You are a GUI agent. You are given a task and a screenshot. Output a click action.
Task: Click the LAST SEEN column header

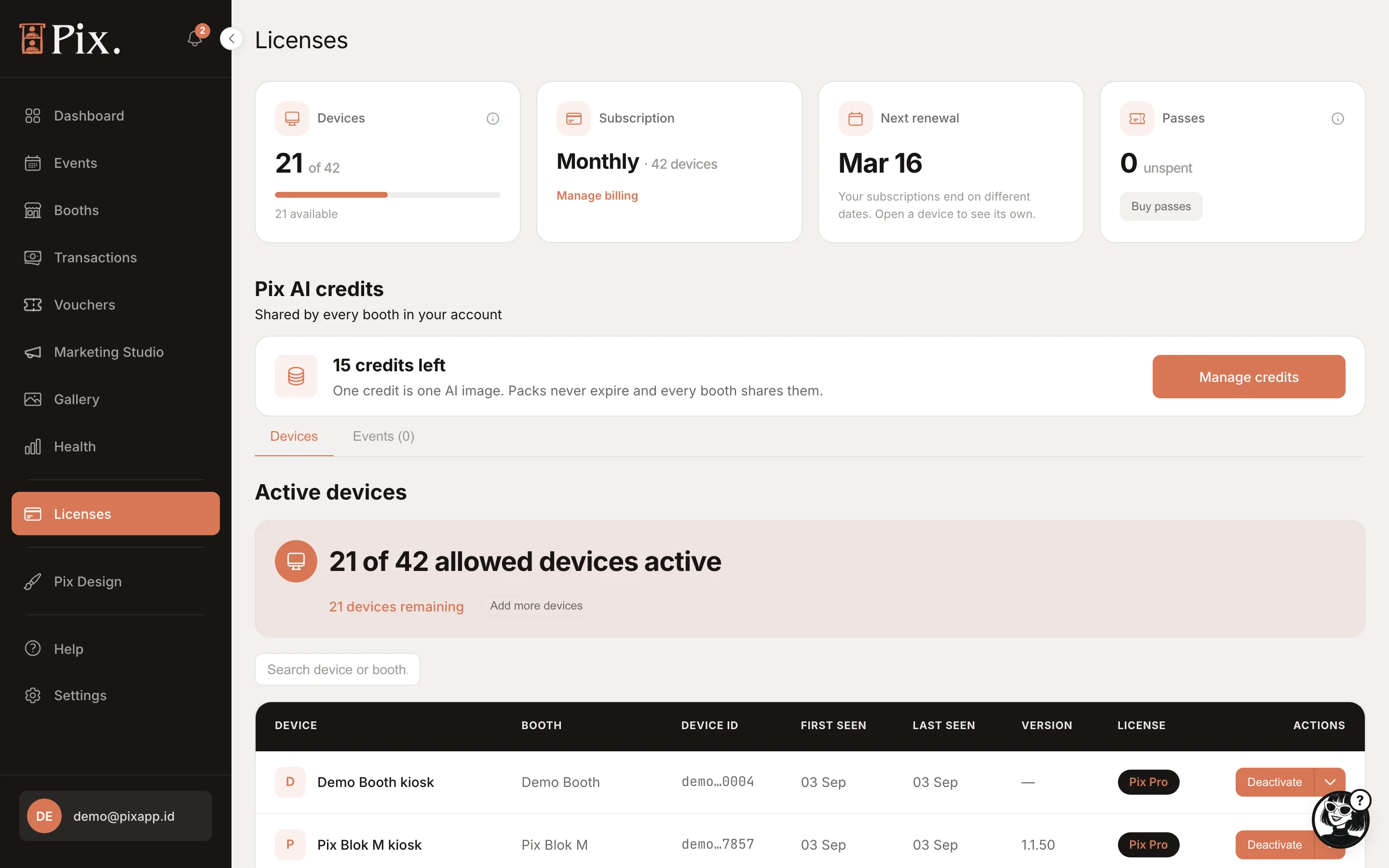coord(943,725)
